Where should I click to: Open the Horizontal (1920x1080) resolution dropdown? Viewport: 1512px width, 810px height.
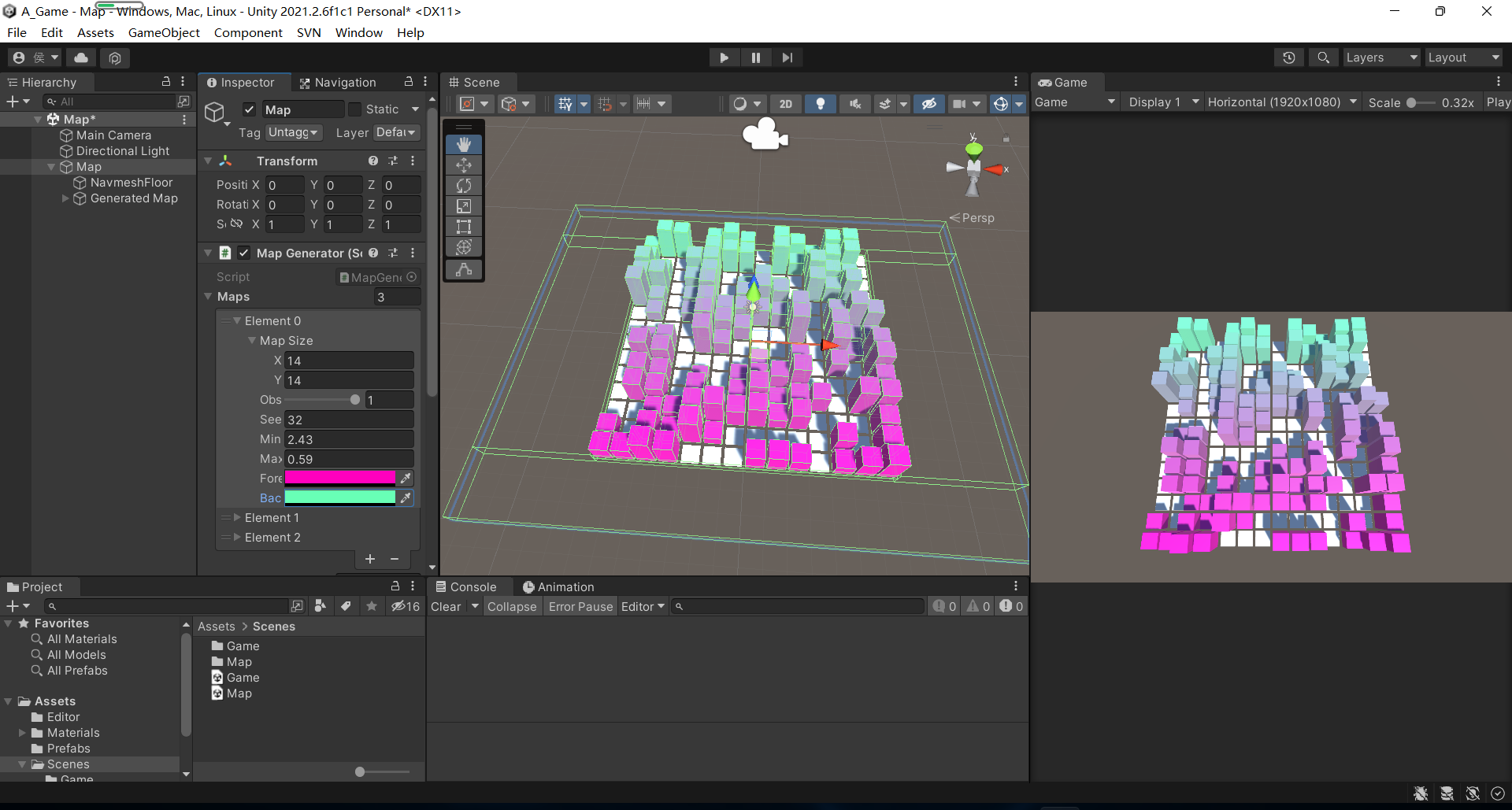1282,102
